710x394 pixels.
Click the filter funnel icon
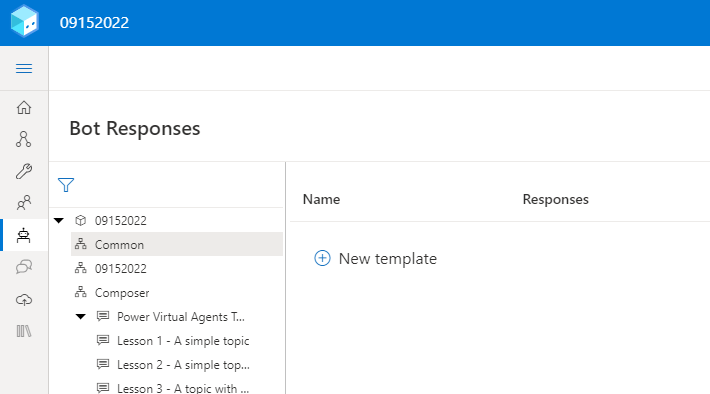66,185
